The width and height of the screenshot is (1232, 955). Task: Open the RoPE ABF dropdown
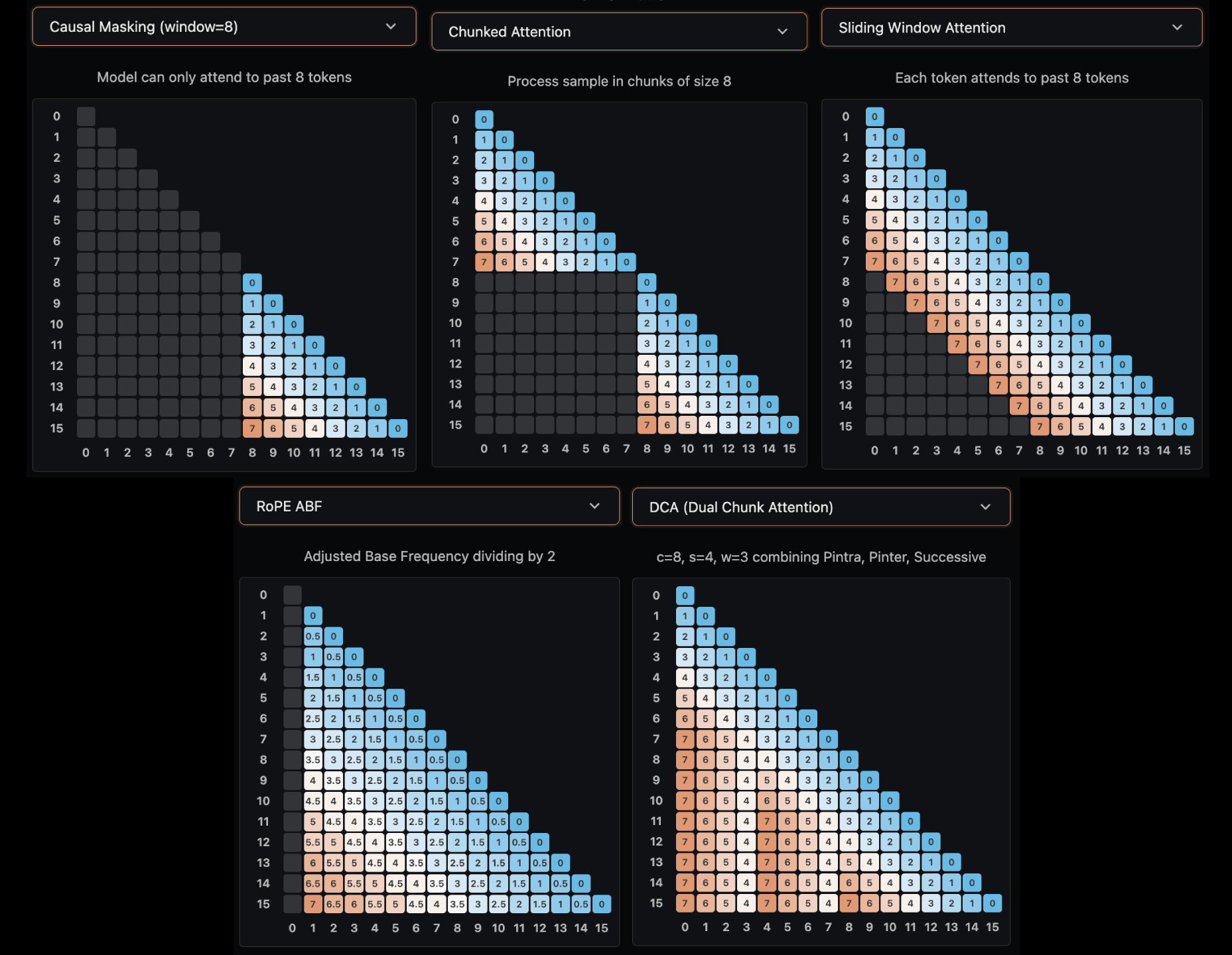[429, 505]
